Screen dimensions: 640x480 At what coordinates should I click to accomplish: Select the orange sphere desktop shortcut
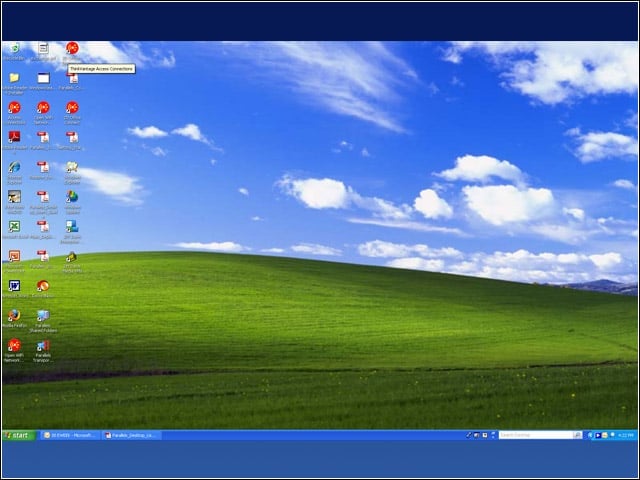pos(43,285)
